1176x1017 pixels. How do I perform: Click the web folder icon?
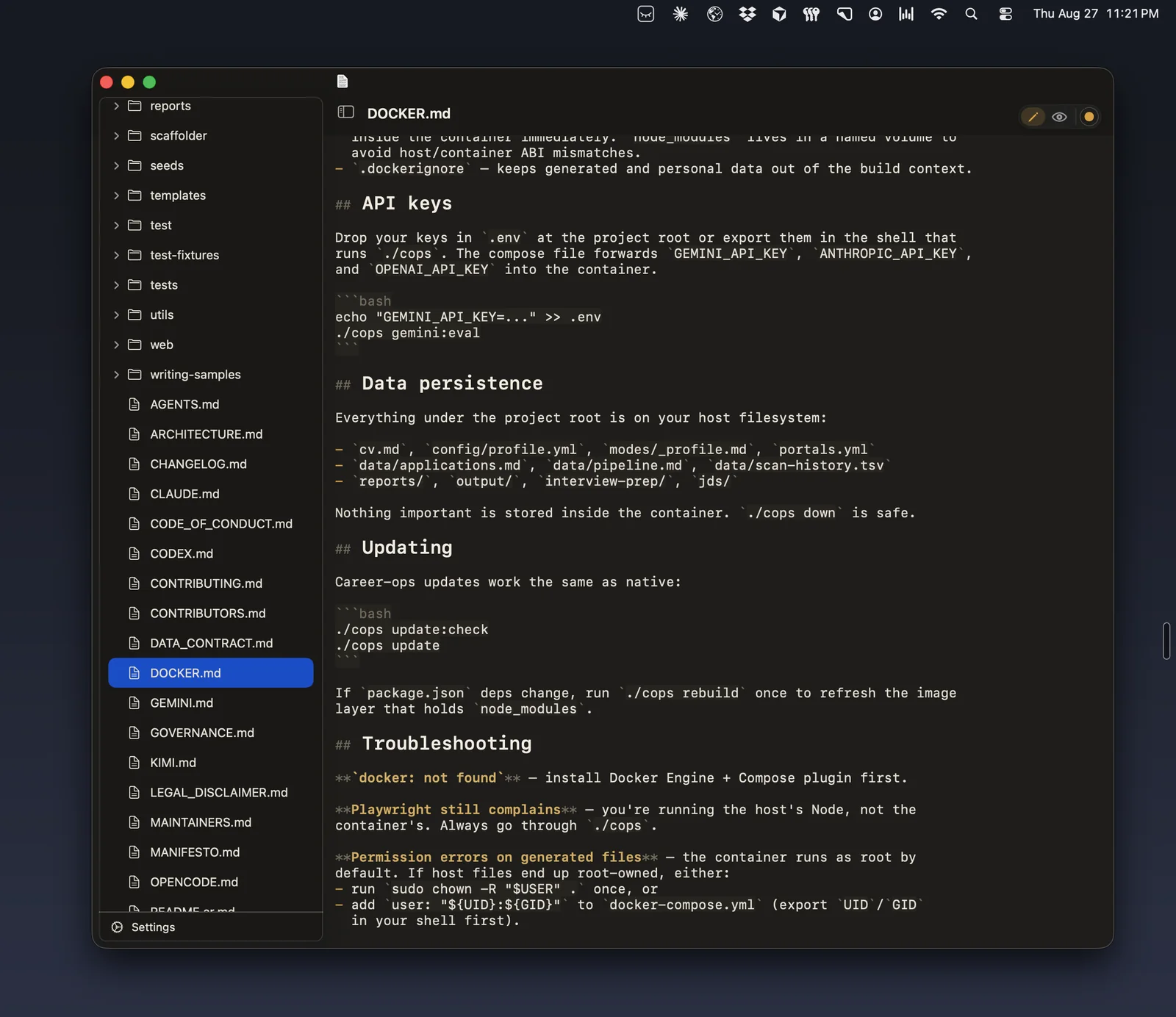(x=135, y=345)
